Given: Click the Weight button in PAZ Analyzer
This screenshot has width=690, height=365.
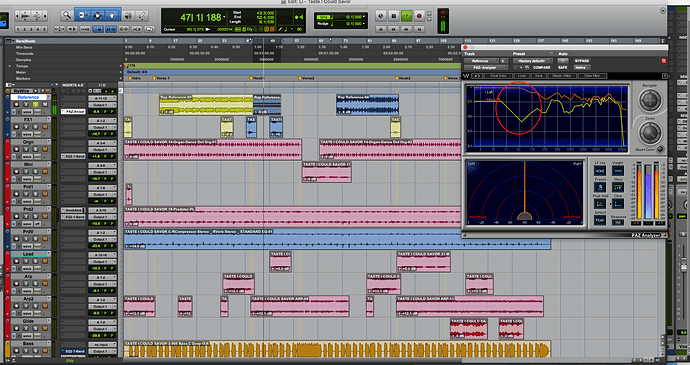Looking at the screenshot, I should (618, 170).
